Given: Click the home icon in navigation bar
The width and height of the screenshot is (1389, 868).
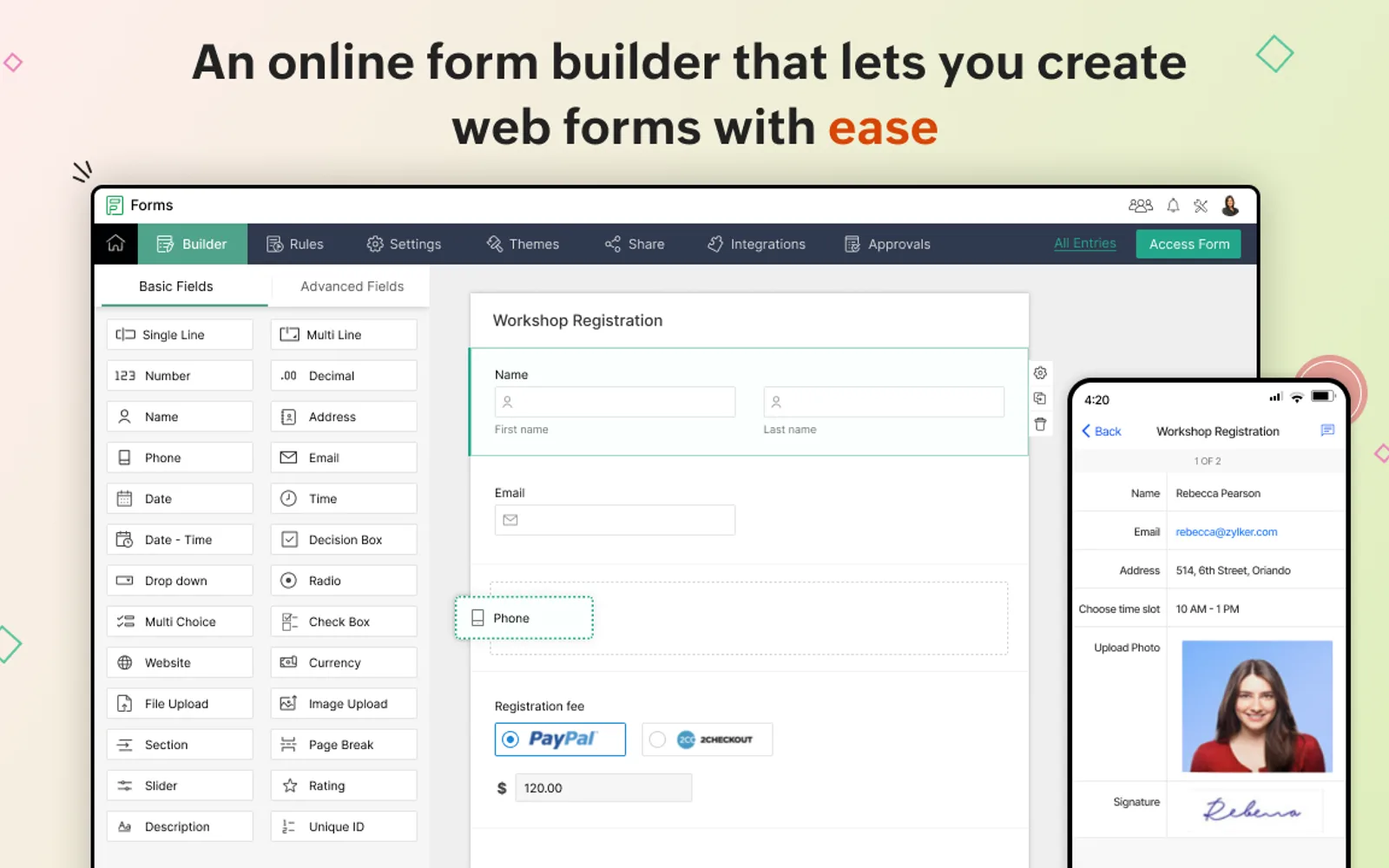Looking at the screenshot, I should (x=115, y=244).
